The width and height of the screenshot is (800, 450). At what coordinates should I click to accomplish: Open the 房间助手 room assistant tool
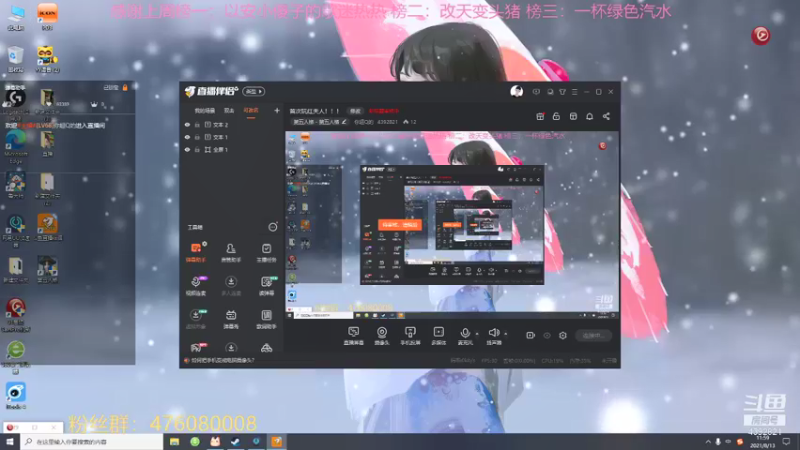point(266,318)
